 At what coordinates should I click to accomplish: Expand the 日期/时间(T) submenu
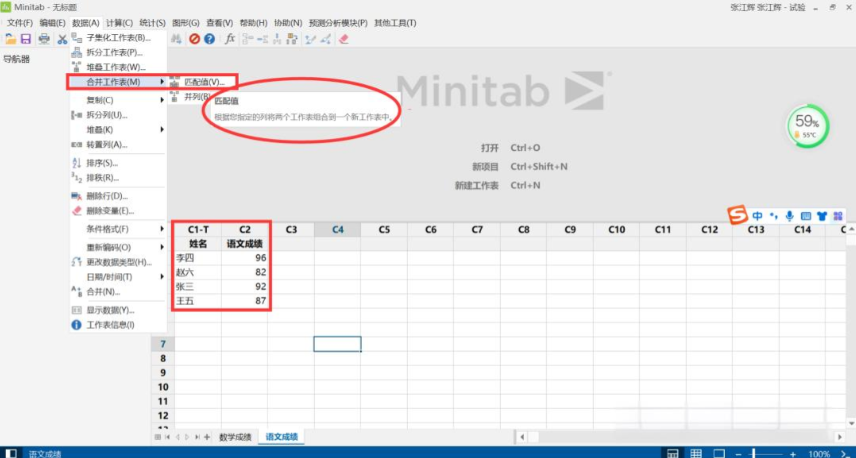coord(118,277)
